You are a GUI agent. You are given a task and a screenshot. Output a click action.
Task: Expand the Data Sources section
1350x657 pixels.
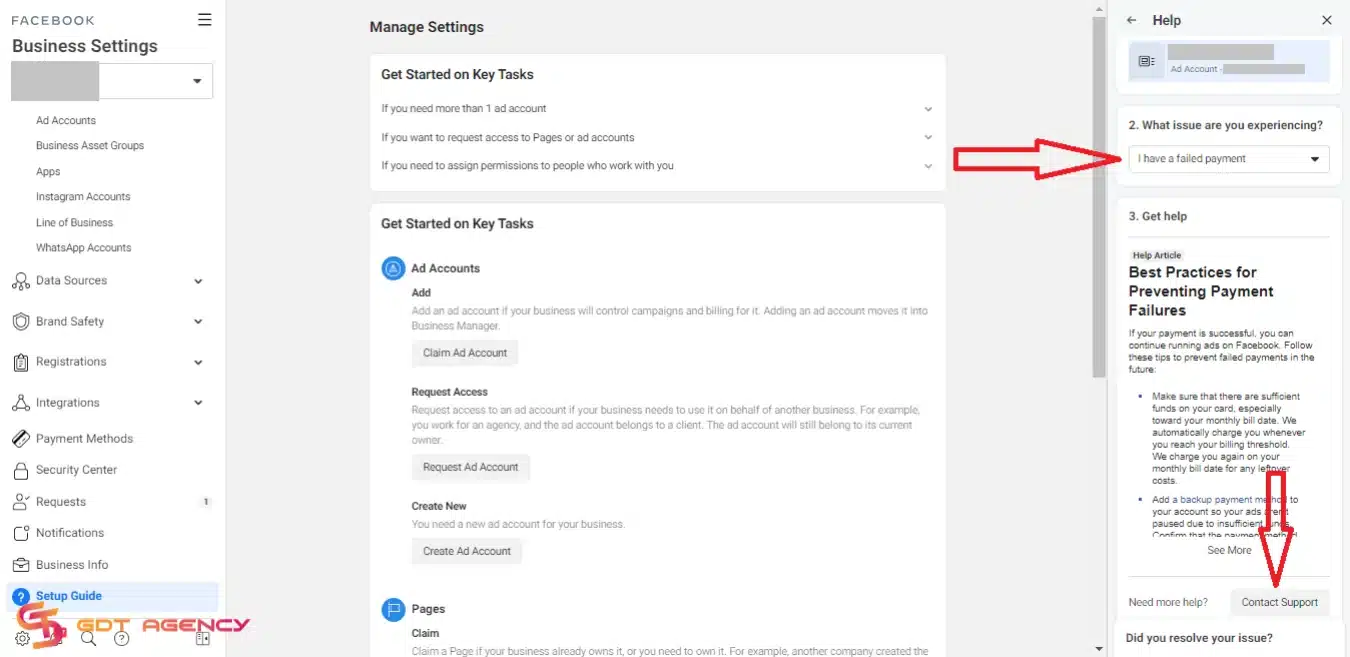tap(198, 281)
